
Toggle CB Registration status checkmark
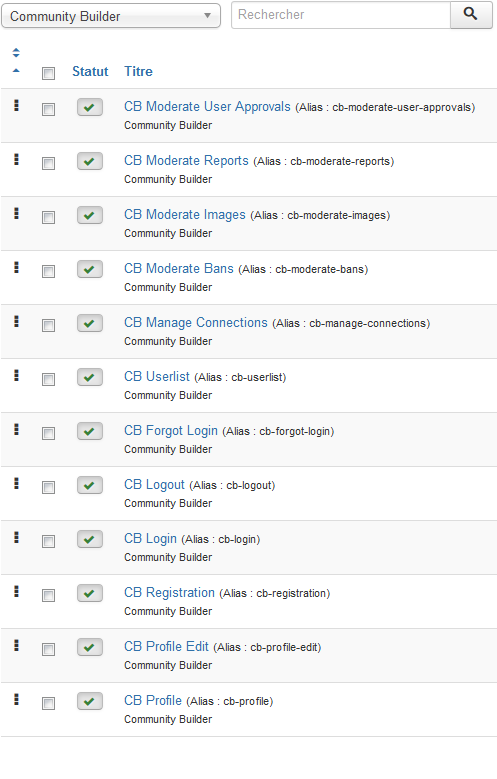click(89, 594)
